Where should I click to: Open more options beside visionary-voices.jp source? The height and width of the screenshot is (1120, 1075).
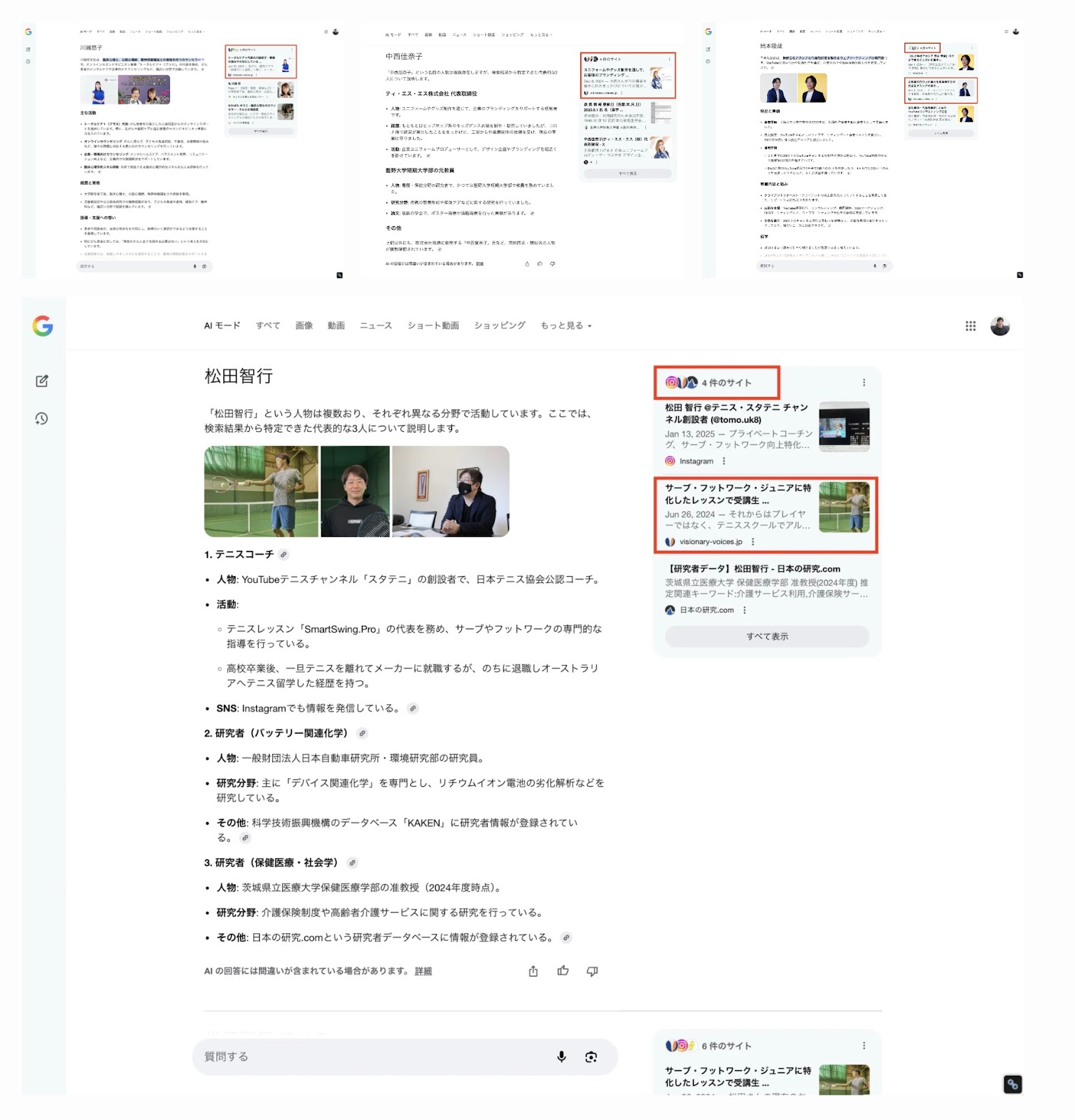pyautogui.click(x=753, y=542)
